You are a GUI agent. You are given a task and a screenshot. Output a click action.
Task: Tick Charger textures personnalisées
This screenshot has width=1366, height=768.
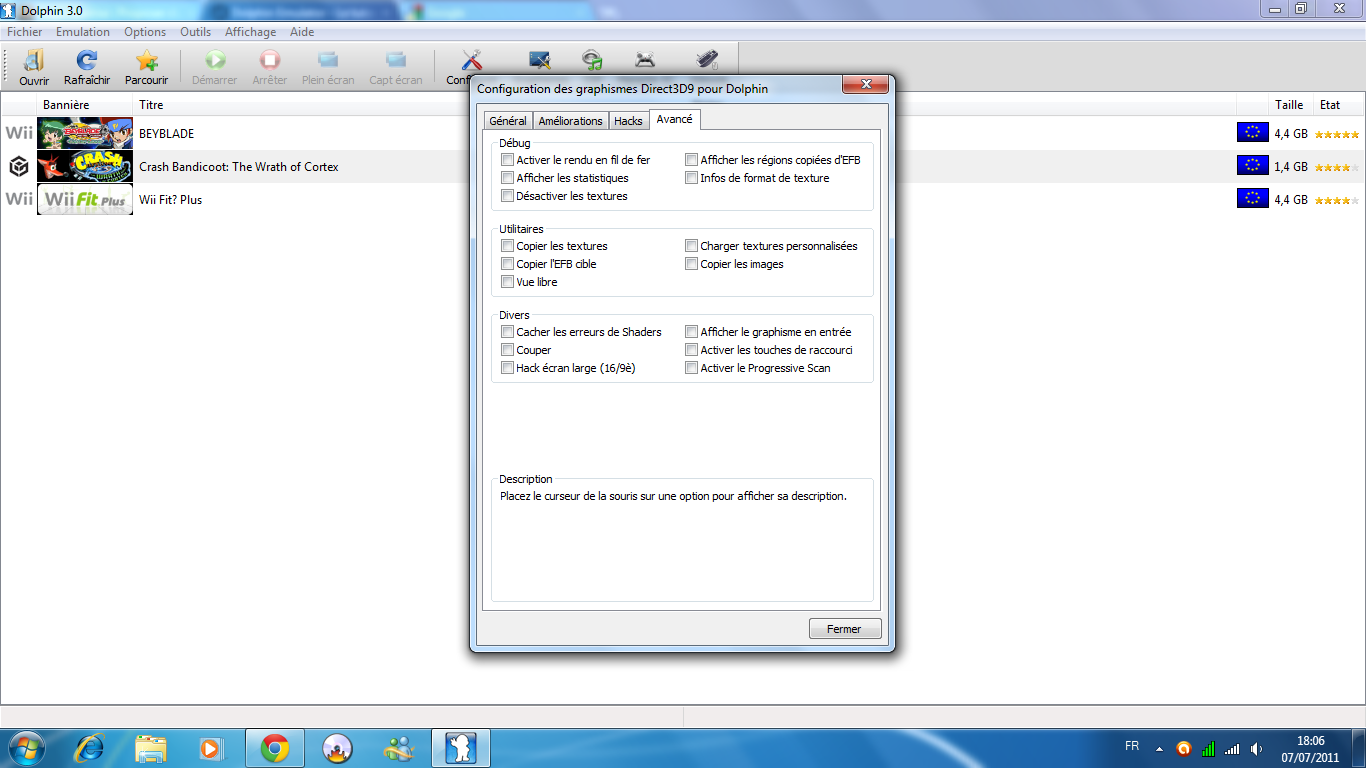pos(692,246)
